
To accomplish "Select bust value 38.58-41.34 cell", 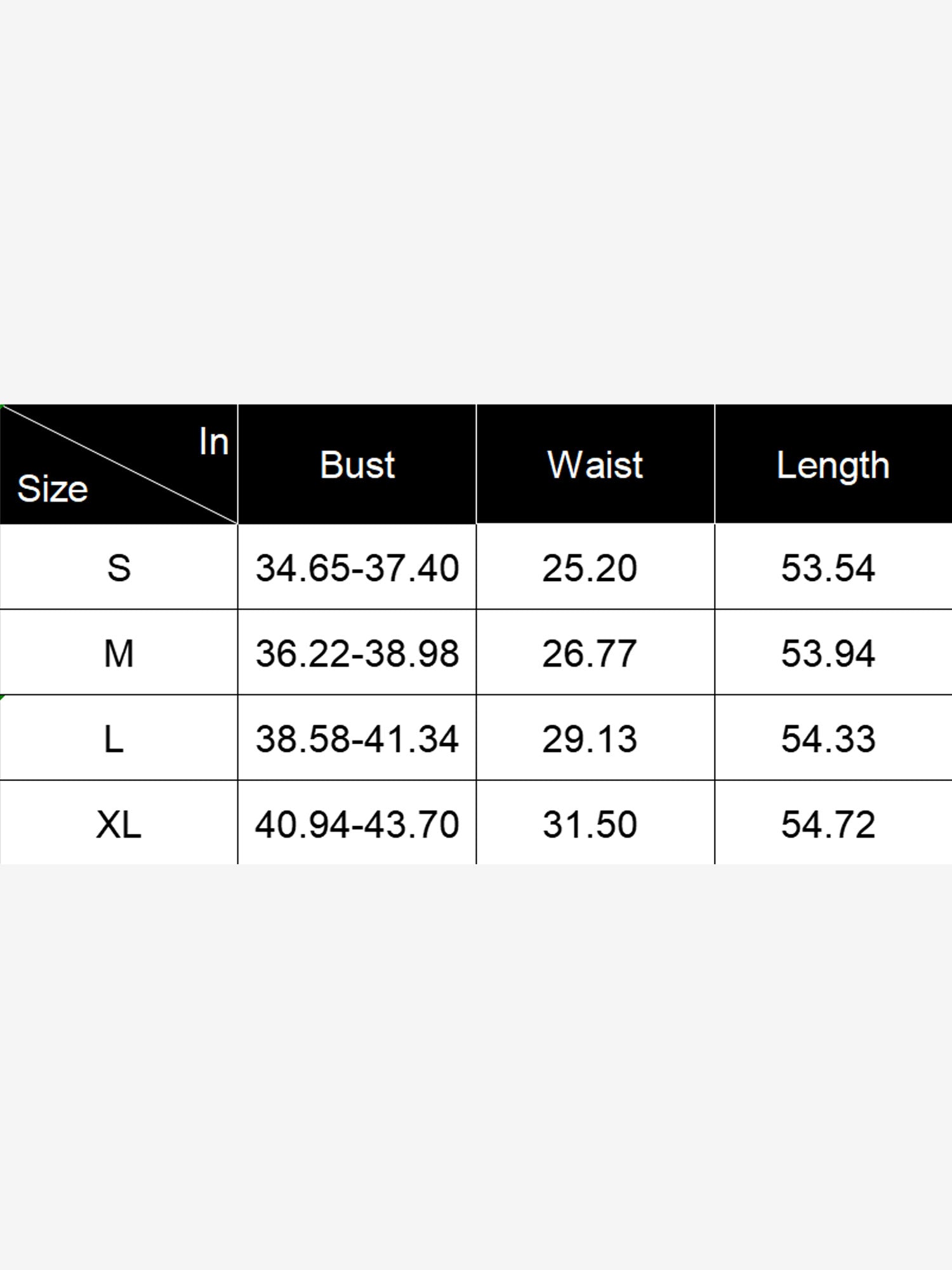I will pyautogui.click(x=357, y=739).
